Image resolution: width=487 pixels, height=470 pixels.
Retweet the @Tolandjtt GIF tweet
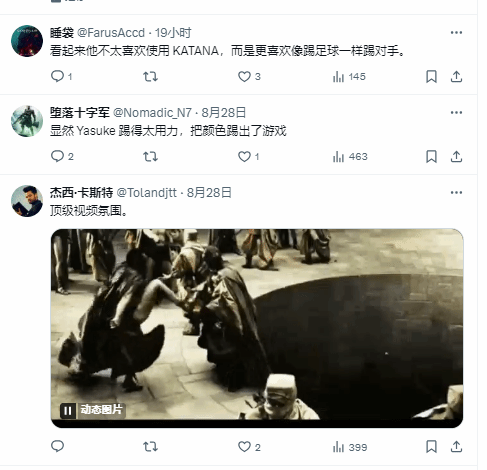(150, 447)
